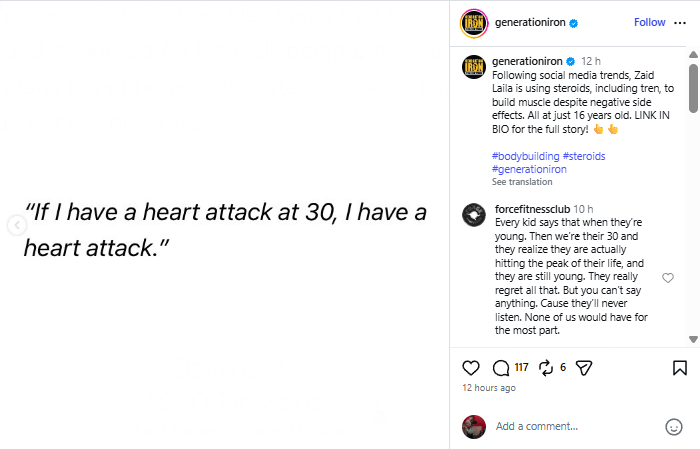This screenshot has width=700, height=449.
Task: Open comments via speech bubble icon
Action: [x=501, y=367]
